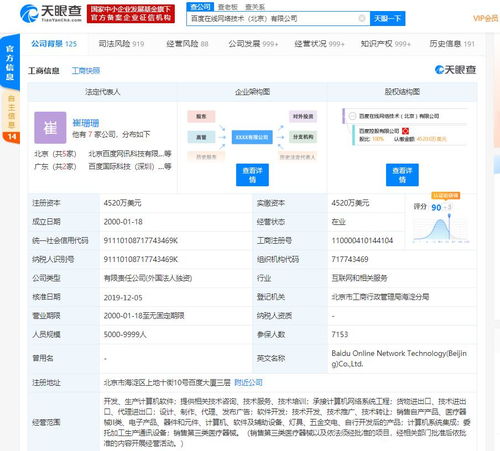Click the orange badge above the score
The width and height of the screenshot is (500, 451).
[446, 196]
